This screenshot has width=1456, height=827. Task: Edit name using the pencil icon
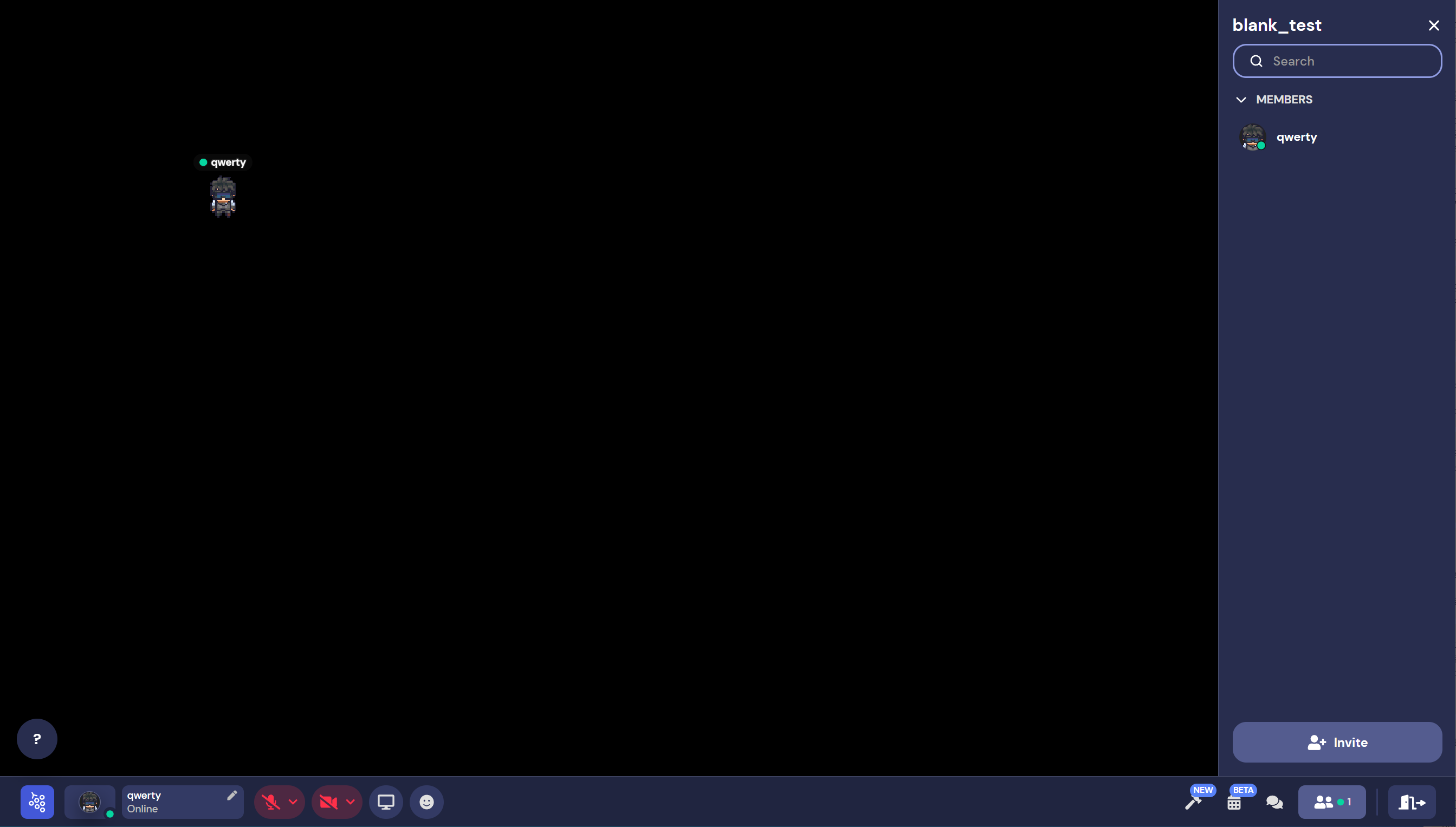pos(231,795)
